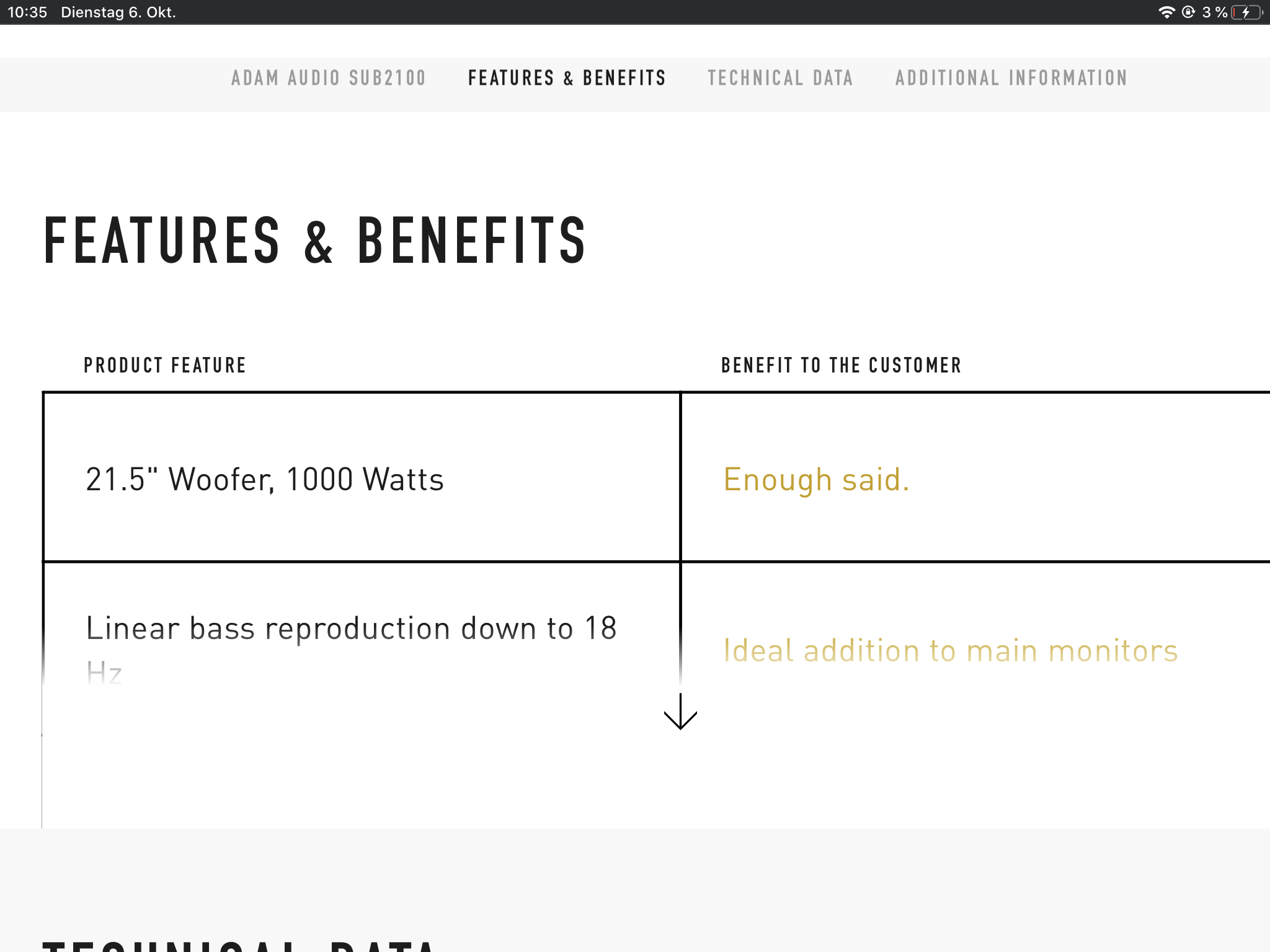This screenshot has width=1270, height=952.
Task: Click the Features & Benefits page heading
Action: [315, 240]
